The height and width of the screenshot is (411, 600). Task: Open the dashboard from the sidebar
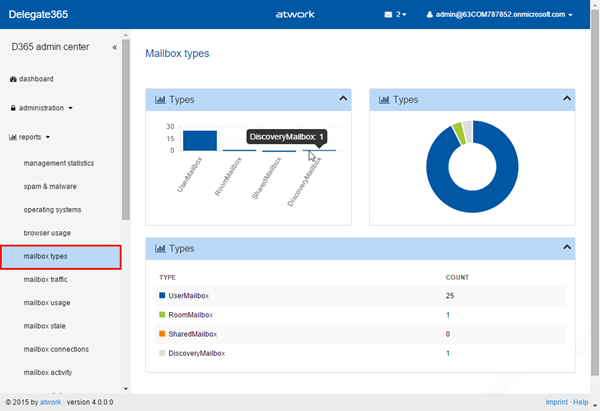[x=35, y=78]
